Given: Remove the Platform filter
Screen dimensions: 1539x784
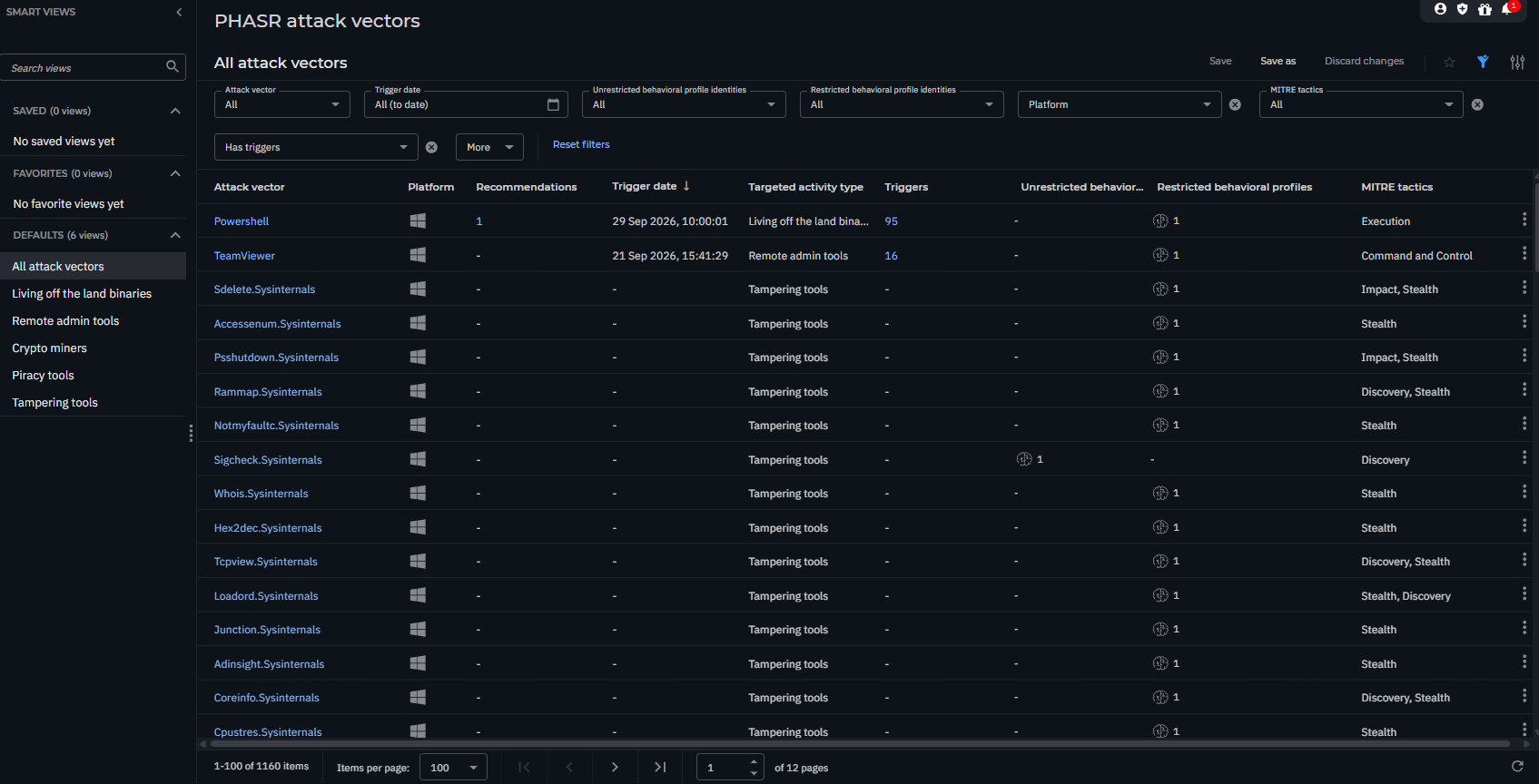Looking at the screenshot, I should (1235, 104).
